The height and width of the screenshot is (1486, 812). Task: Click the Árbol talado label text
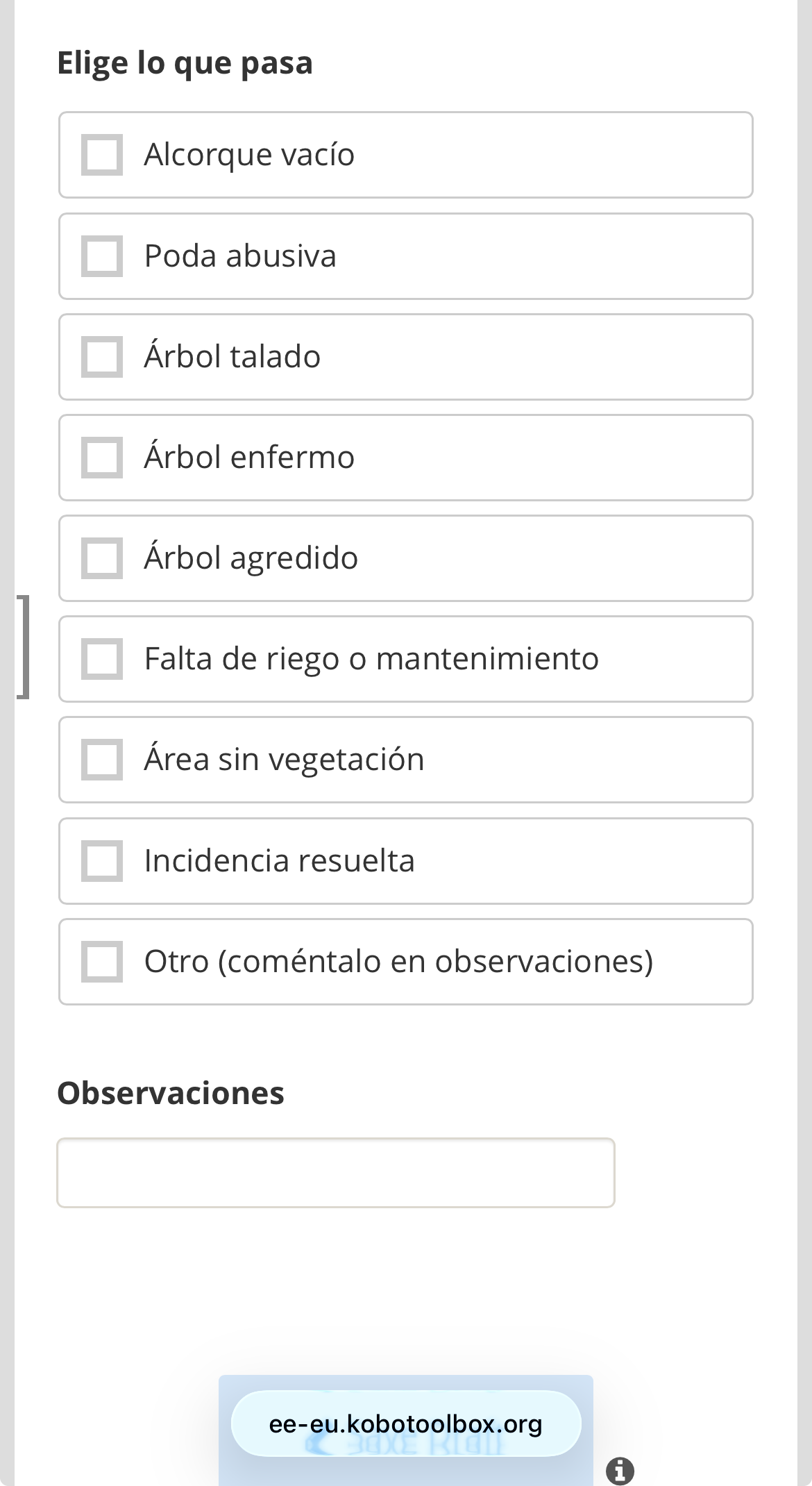click(232, 356)
